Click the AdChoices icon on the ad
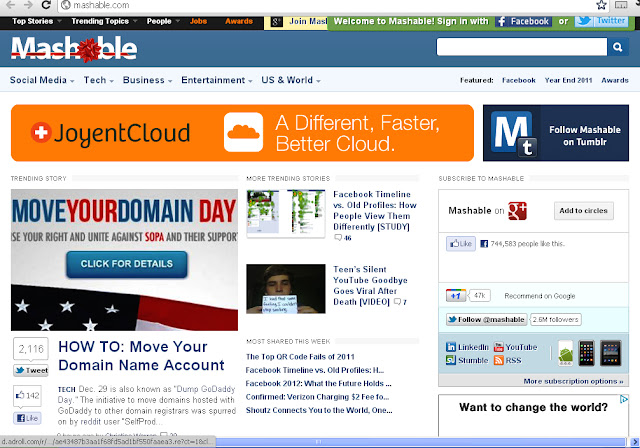The width and height of the screenshot is (640, 448). pyautogui.click(x=624, y=399)
